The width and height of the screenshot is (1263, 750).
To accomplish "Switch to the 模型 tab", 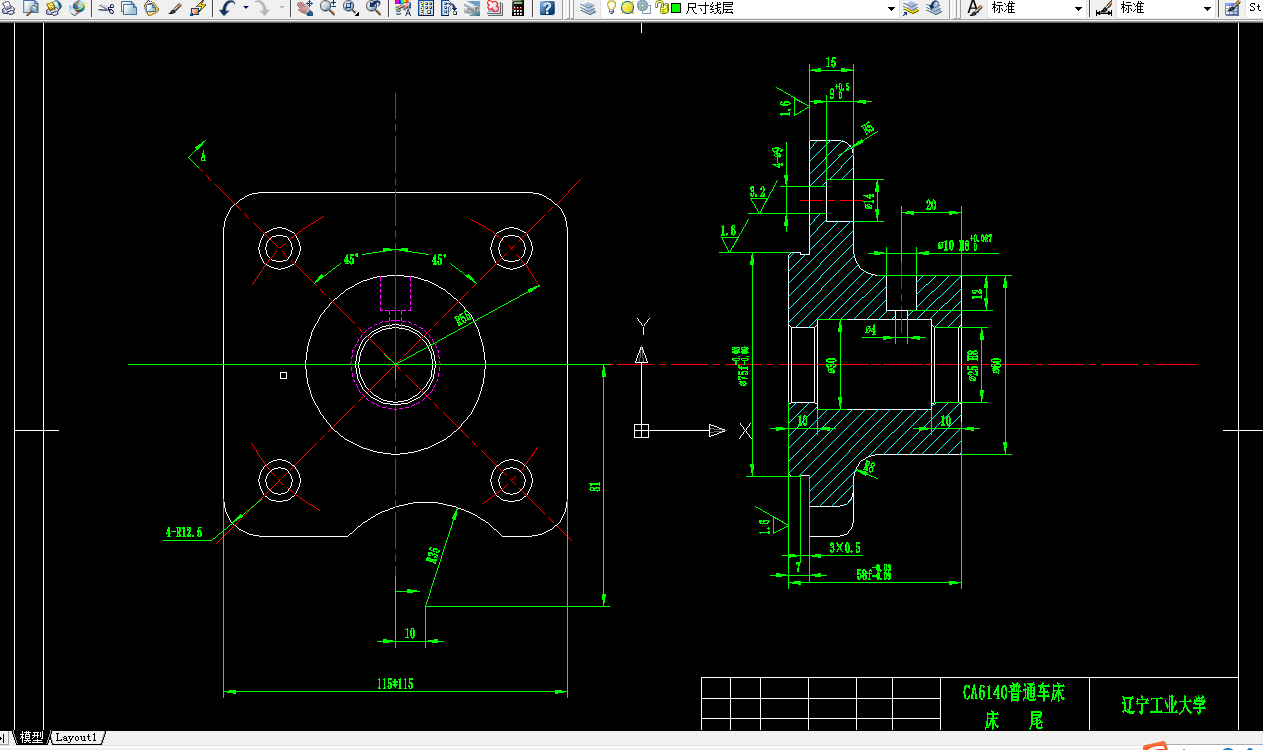I will pos(32,737).
